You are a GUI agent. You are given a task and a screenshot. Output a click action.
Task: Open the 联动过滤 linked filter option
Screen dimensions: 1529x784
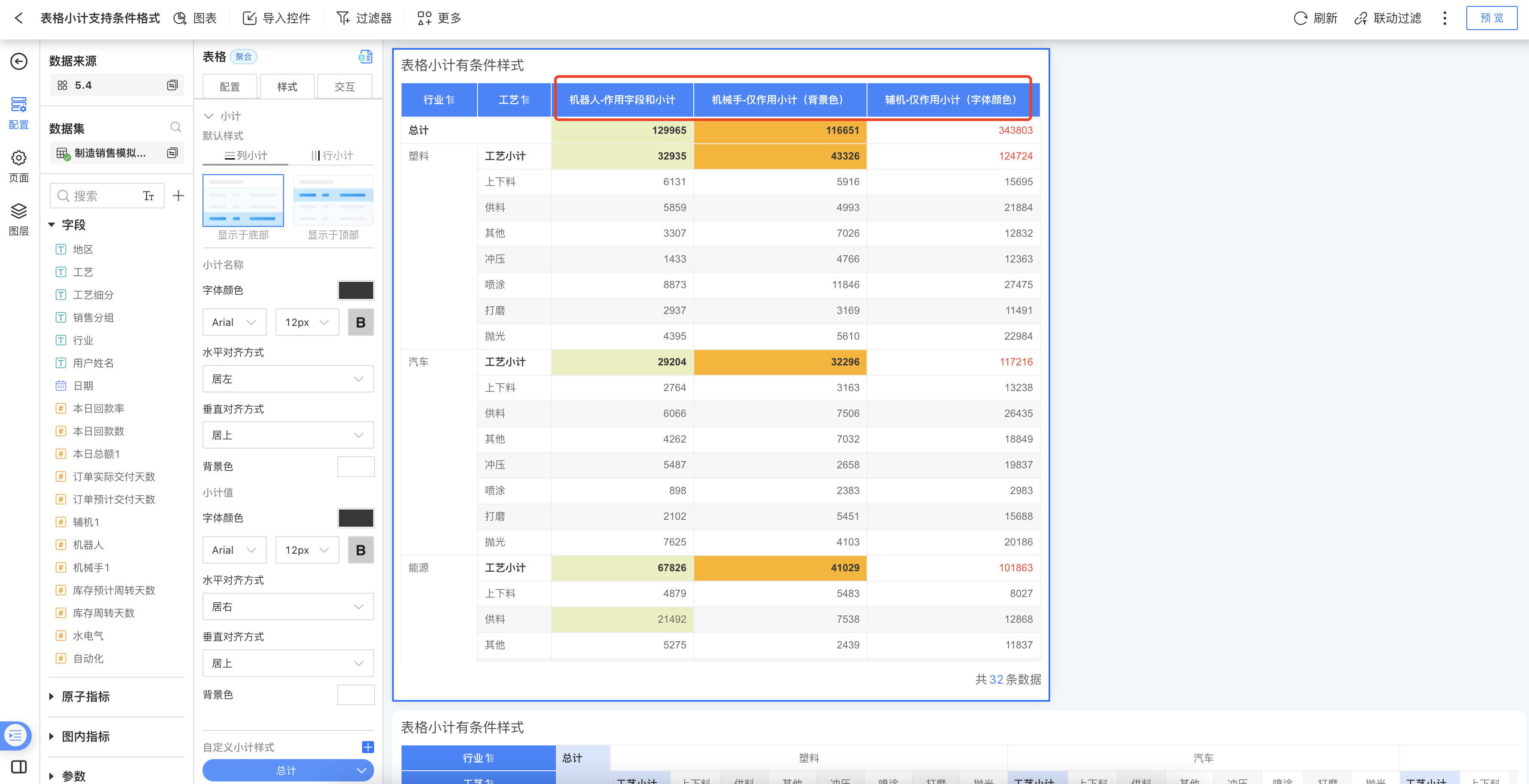(1388, 18)
